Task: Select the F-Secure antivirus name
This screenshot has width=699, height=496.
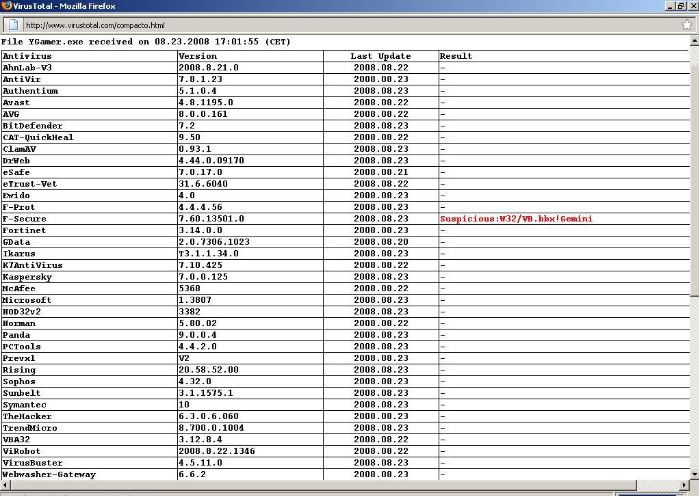Action: [24, 219]
